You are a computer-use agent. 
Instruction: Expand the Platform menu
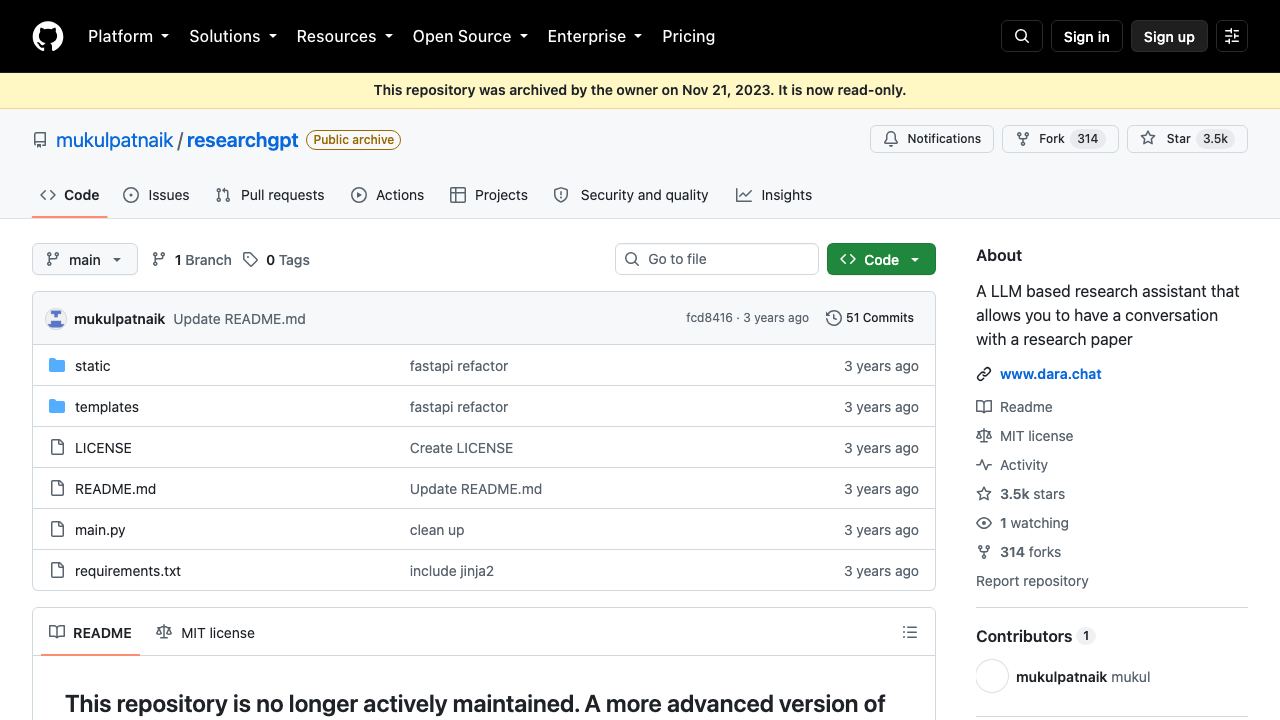[128, 36]
